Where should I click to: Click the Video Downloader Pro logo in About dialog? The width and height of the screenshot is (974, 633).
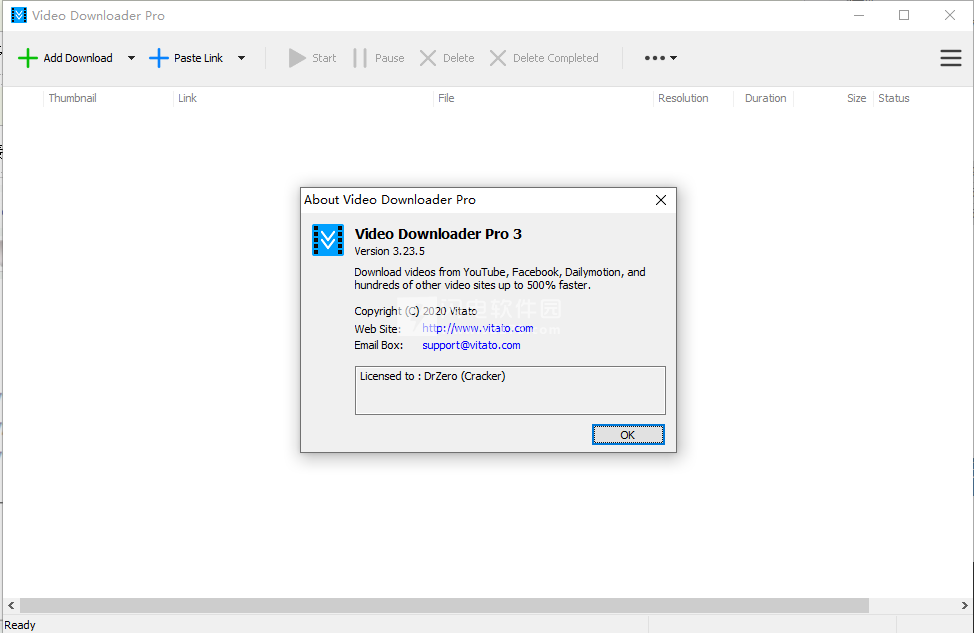pos(328,240)
